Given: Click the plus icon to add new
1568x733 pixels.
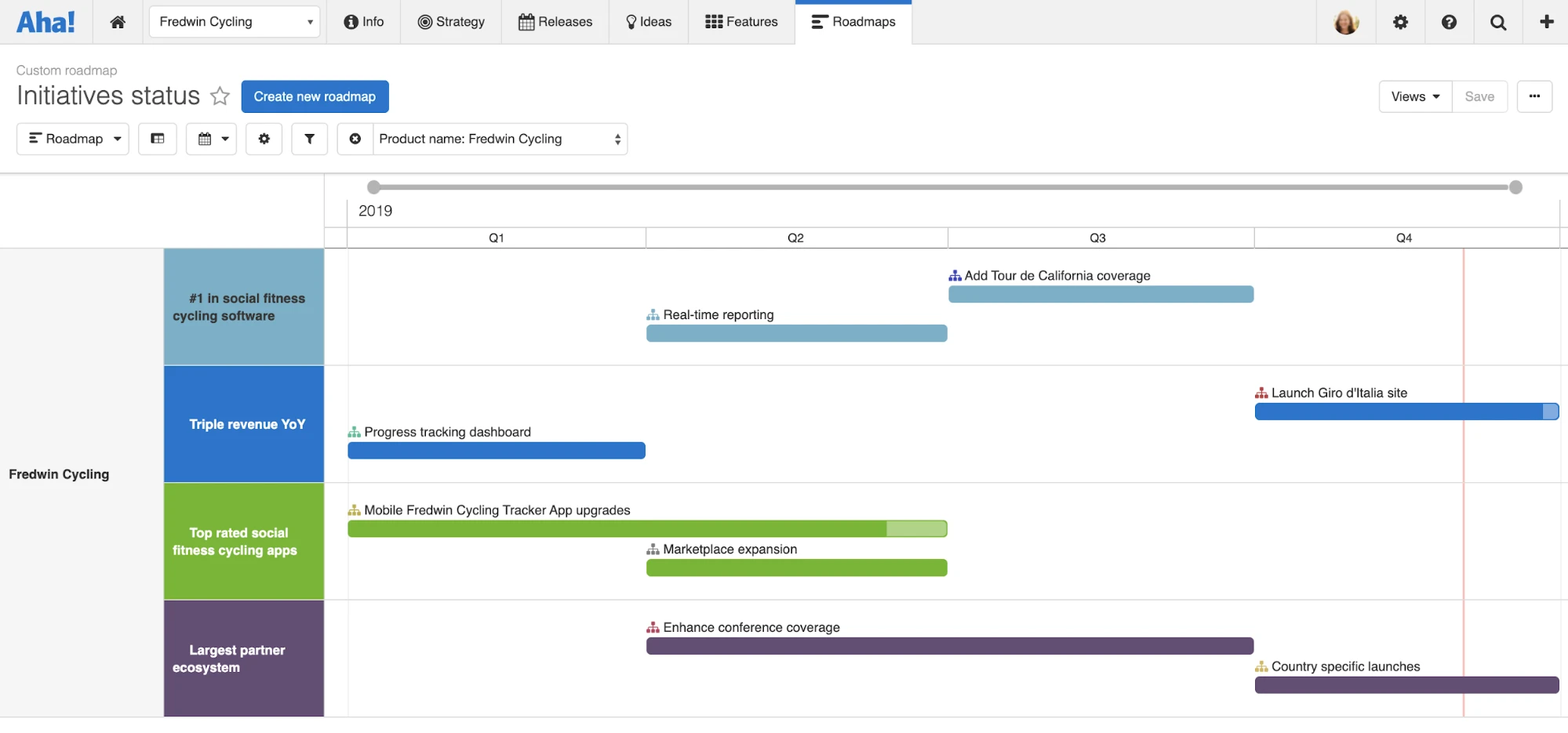Looking at the screenshot, I should pos(1547,22).
